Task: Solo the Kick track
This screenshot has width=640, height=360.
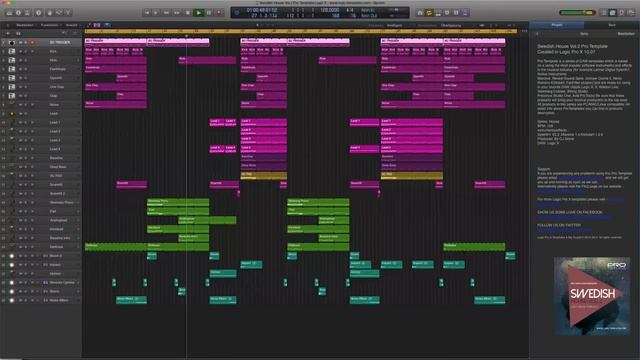Action: coord(26,51)
